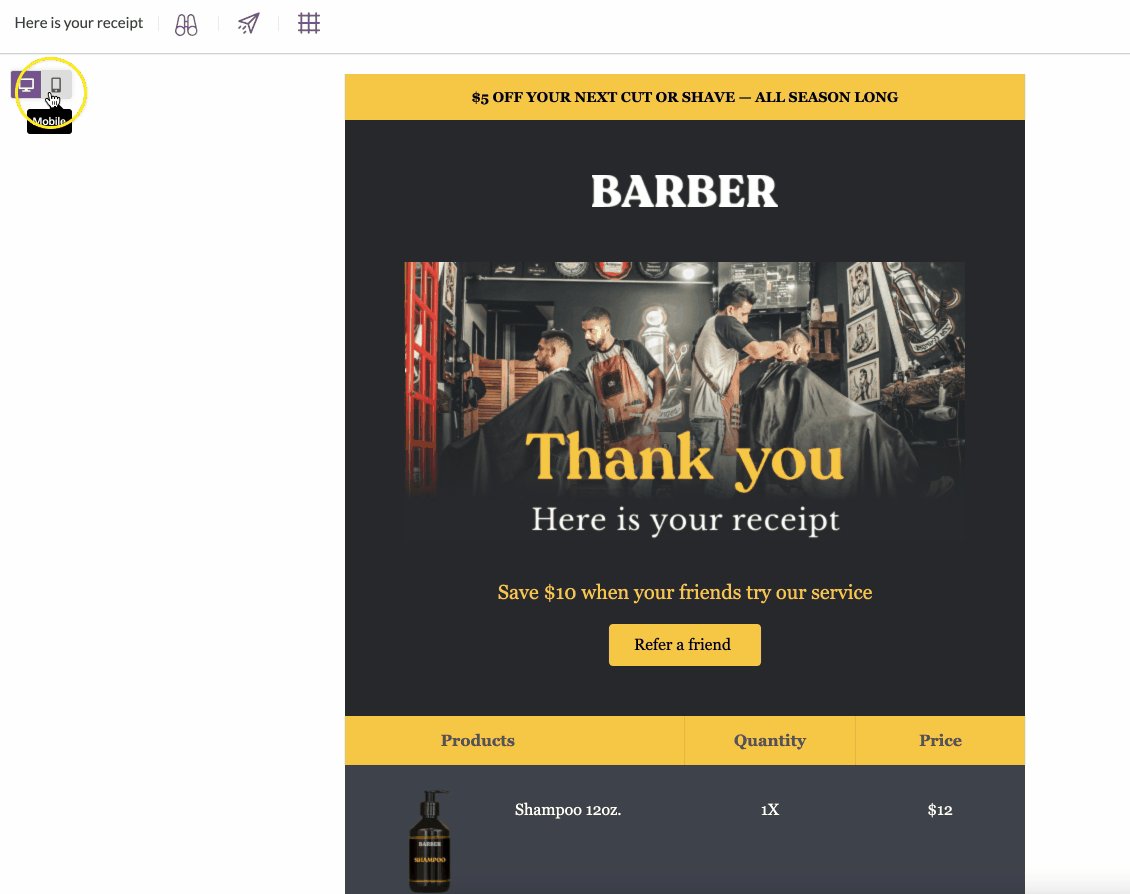Click the BARBER logo heading
The image size is (1130, 894).
[685, 192]
